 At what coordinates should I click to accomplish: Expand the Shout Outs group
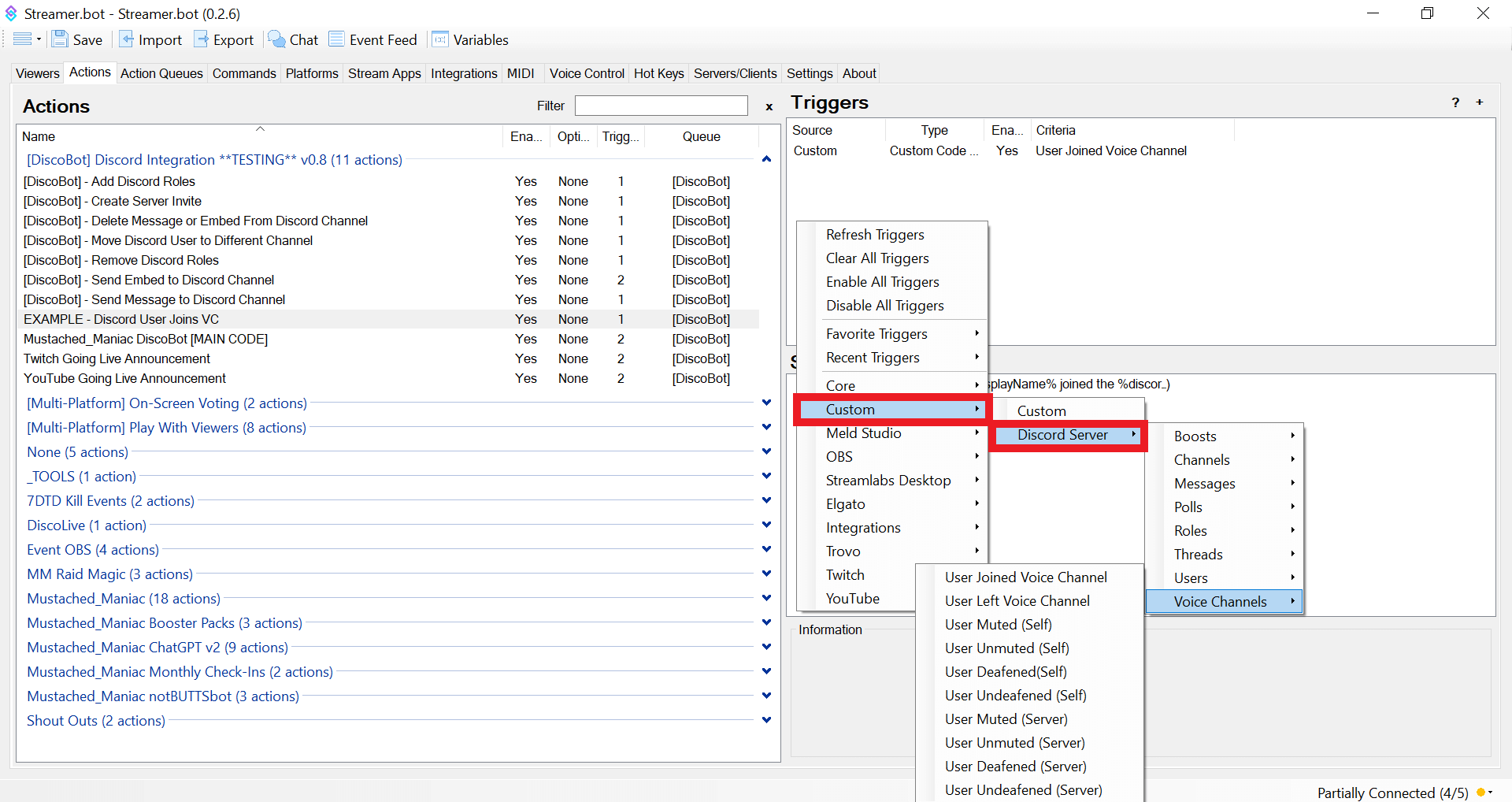(766, 720)
